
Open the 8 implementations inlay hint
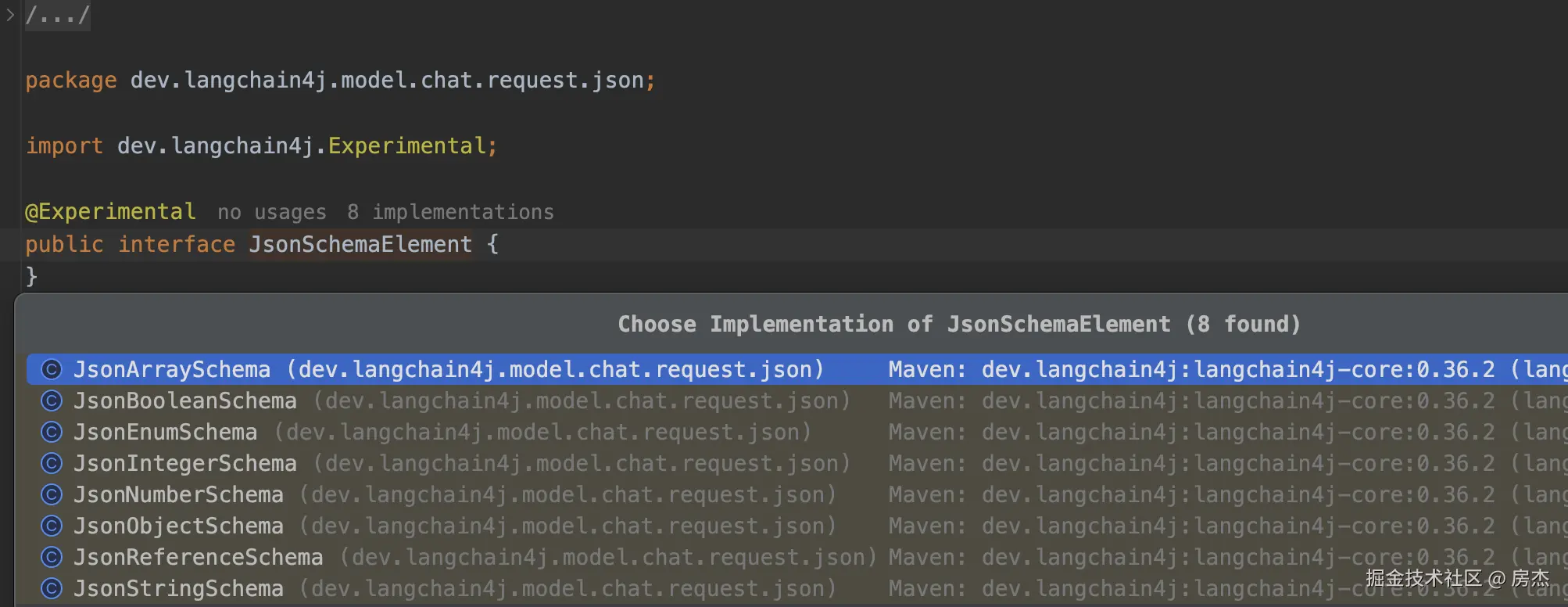click(x=450, y=212)
